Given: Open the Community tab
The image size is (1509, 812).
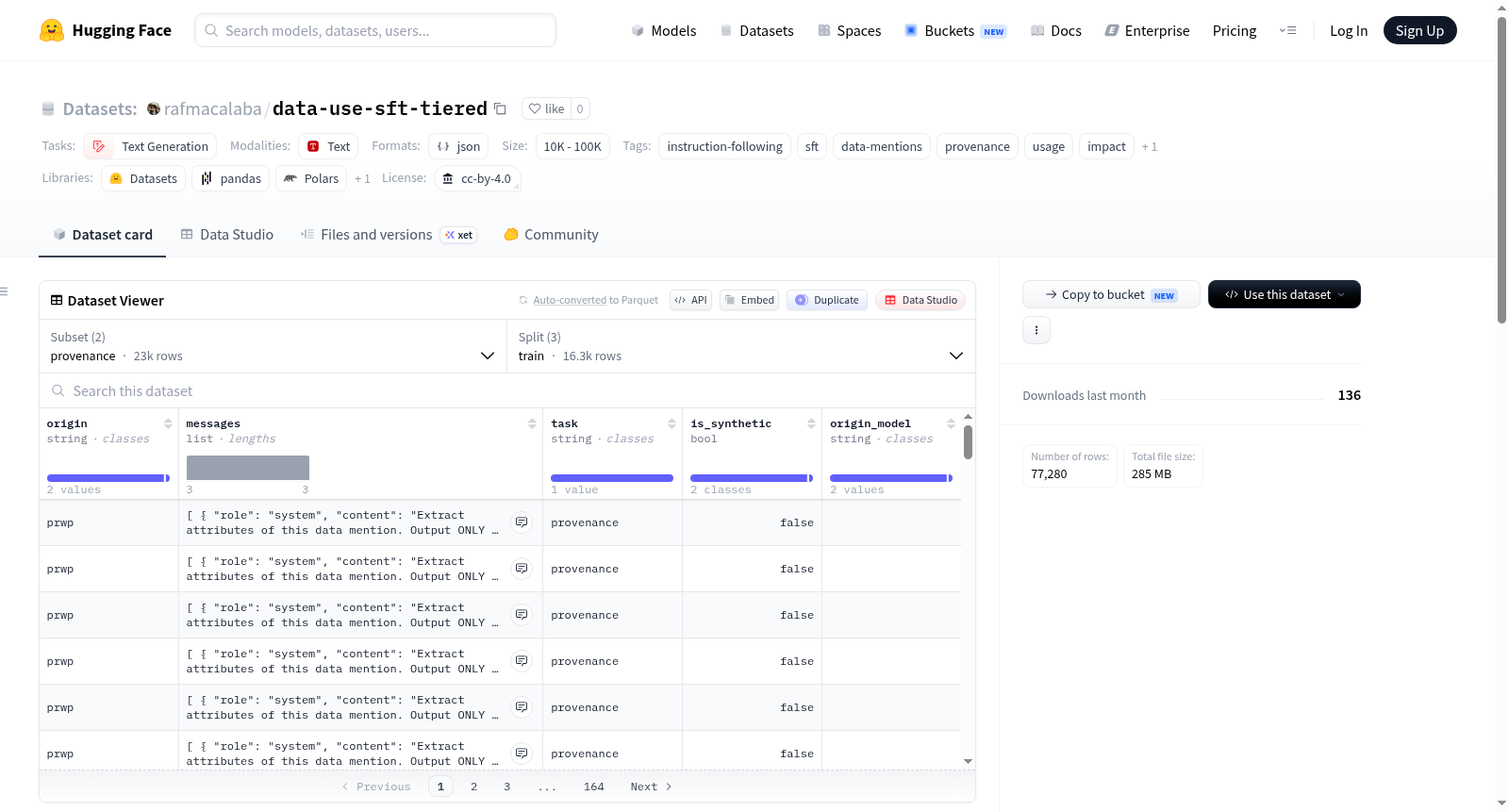Looking at the screenshot, I should coord(552,234).
